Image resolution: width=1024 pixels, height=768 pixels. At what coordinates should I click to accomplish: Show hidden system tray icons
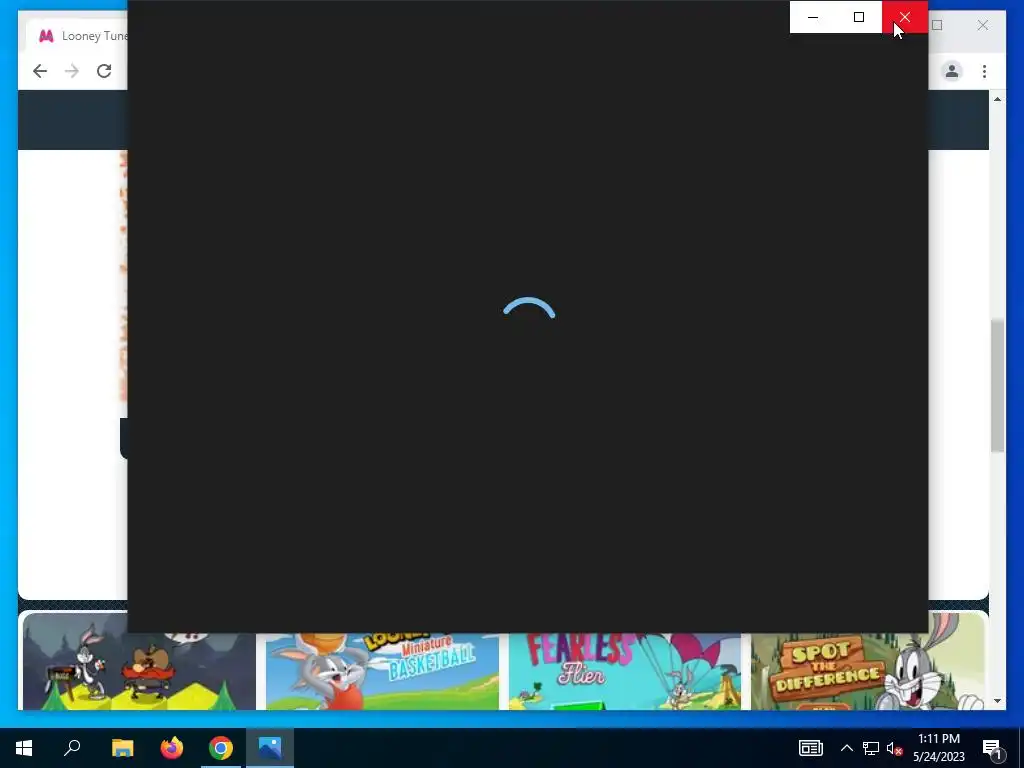[846, 748]
